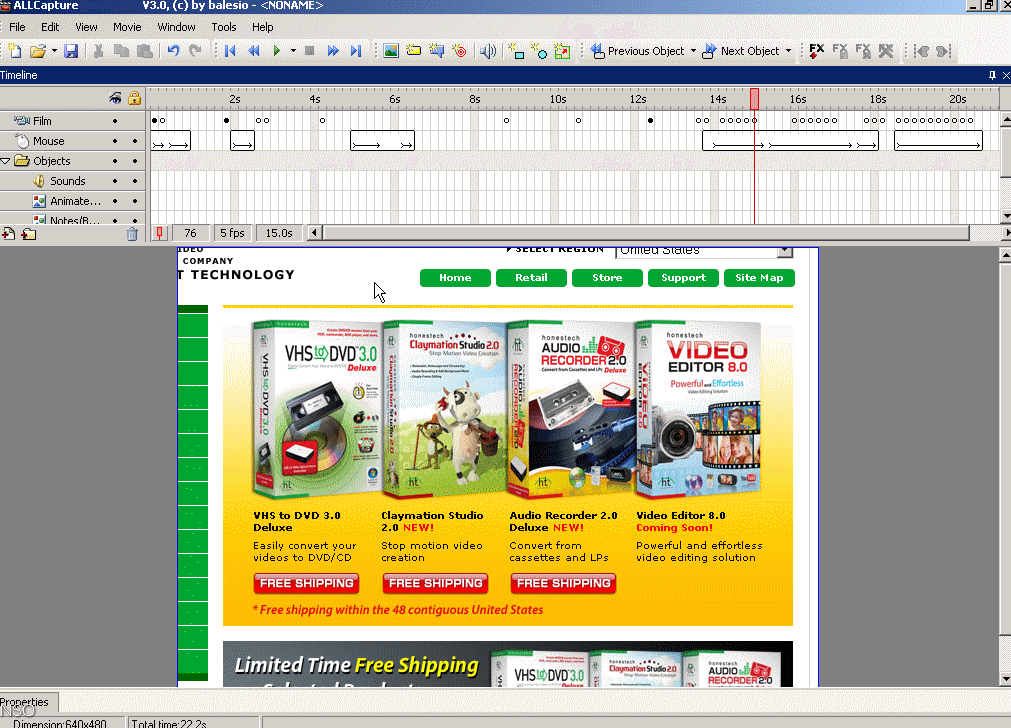
Task: Add a new layer in the timeline
Action: point(8,234)
